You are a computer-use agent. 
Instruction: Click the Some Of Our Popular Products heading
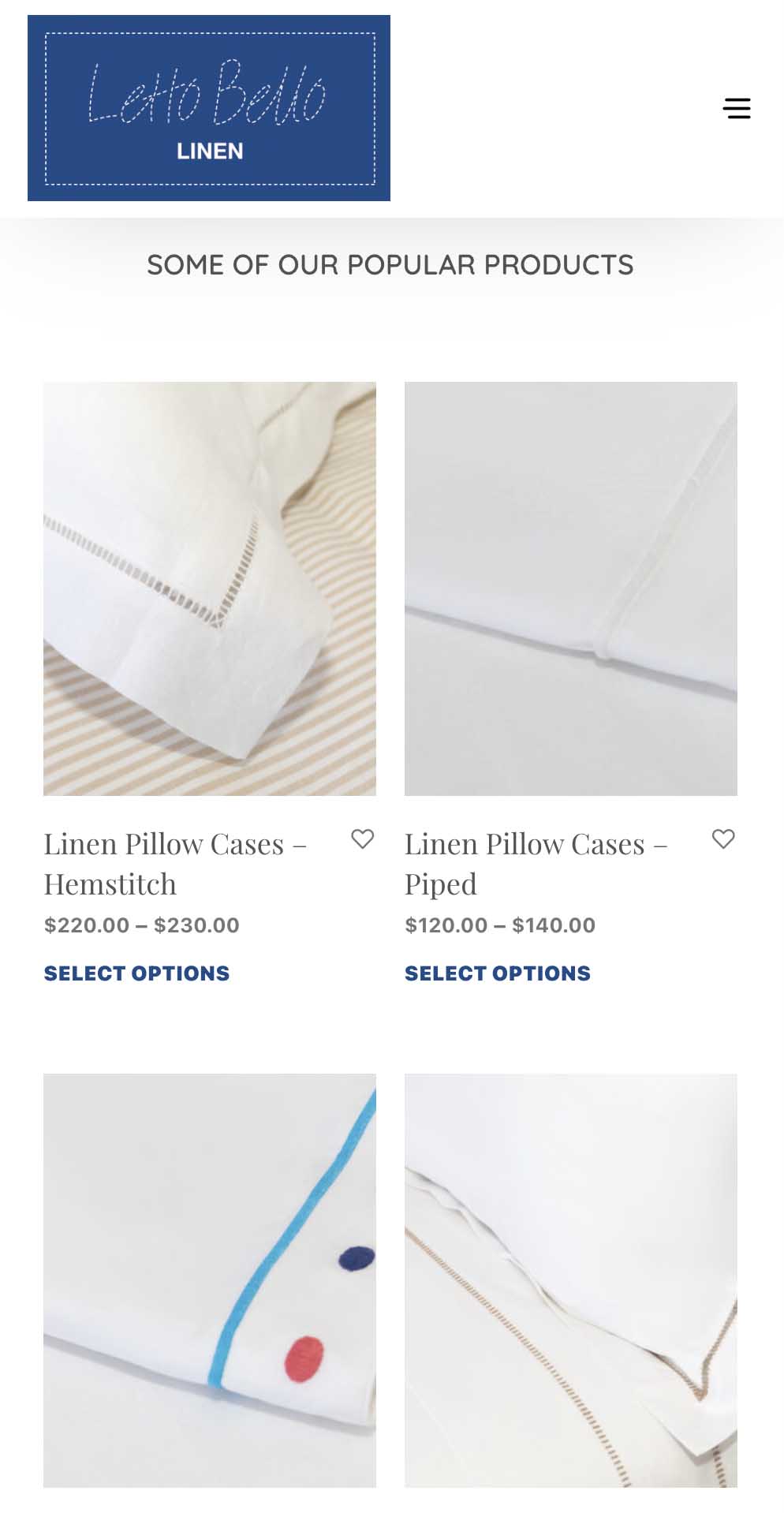pos(390,265)
